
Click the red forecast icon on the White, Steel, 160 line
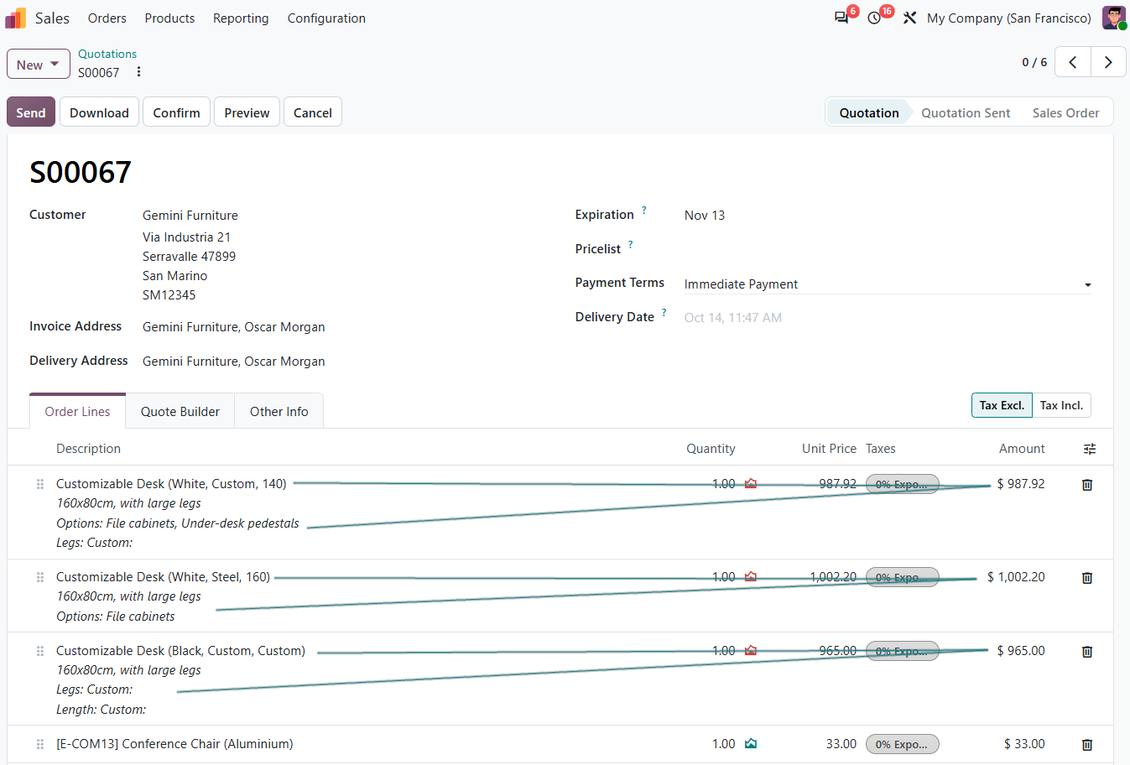point(751,577)
